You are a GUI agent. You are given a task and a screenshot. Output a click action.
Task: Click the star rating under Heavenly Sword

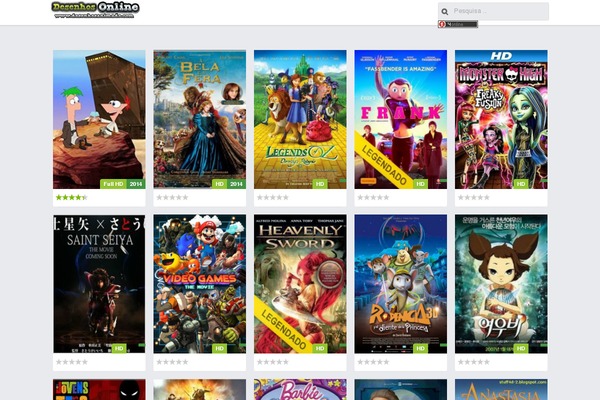272,362
